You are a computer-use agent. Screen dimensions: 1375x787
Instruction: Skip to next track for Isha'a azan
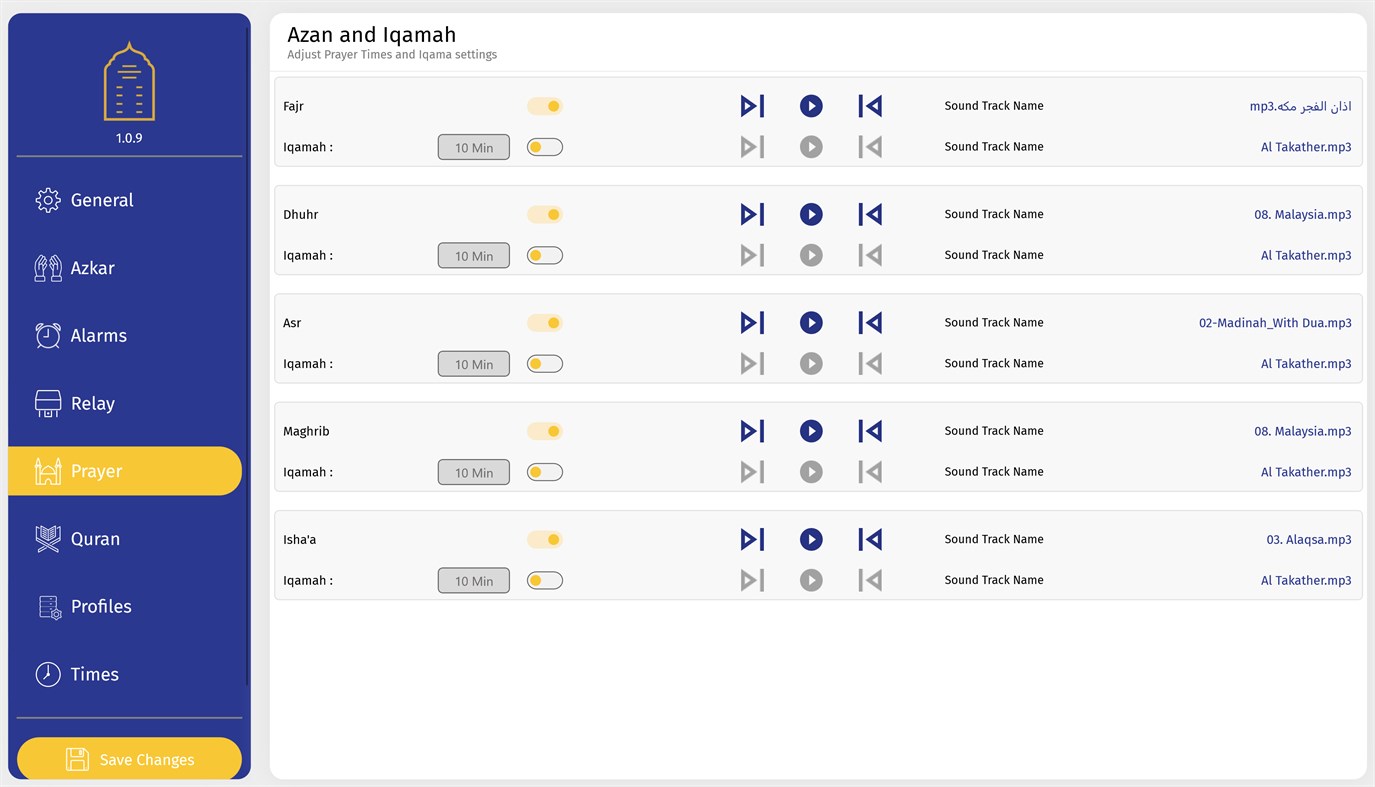coord(752,539)
